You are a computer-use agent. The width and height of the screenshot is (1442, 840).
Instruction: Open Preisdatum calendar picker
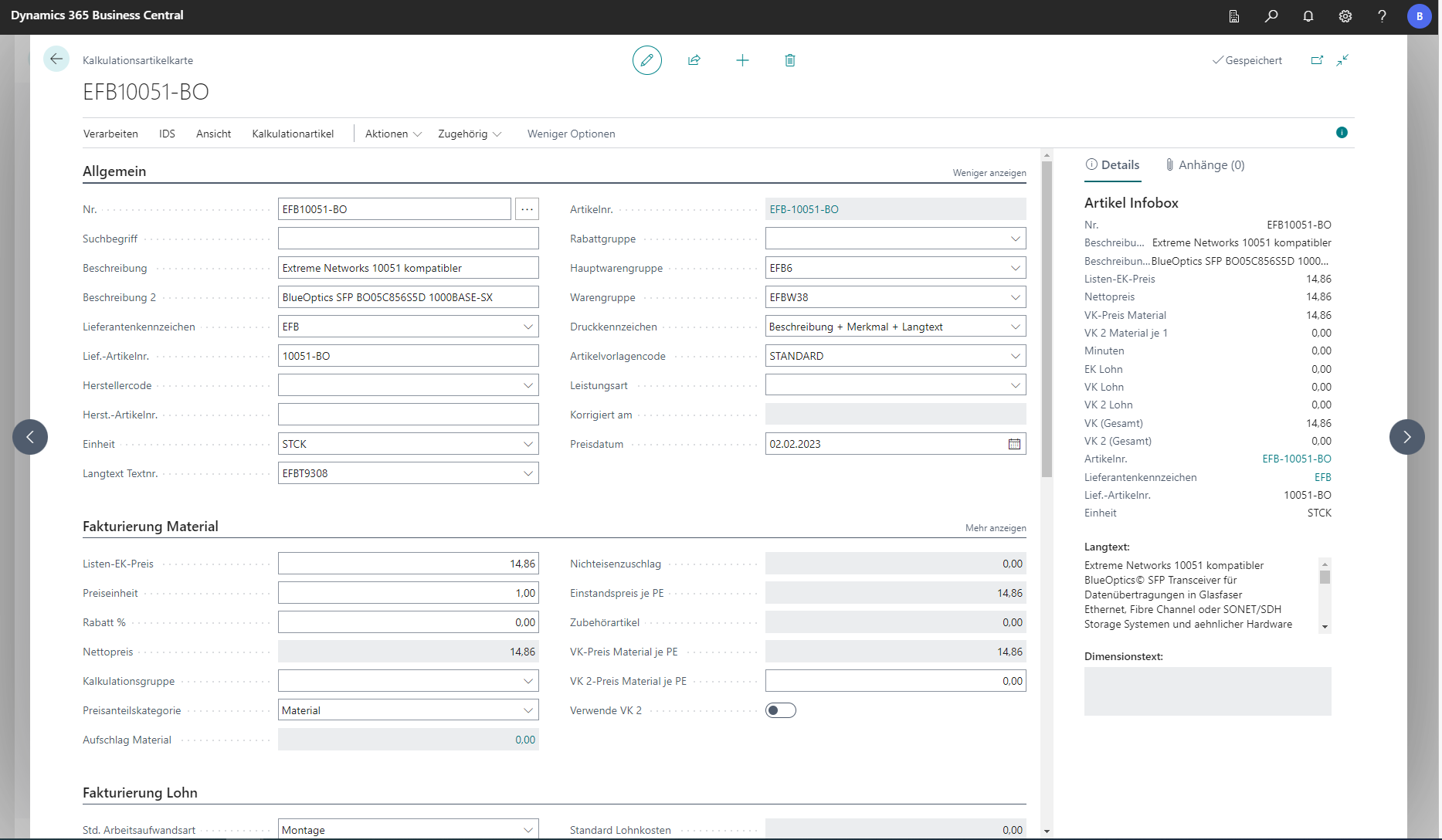coord(1014,444)
